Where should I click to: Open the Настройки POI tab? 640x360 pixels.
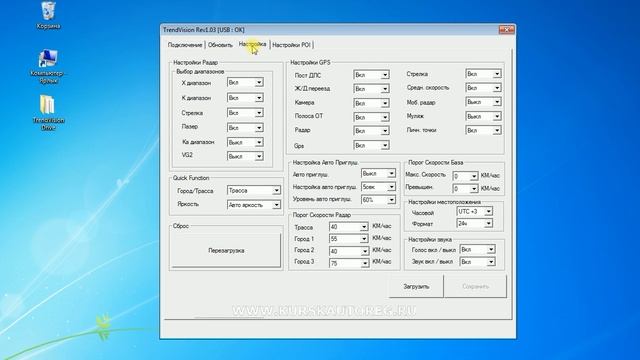click(291, 45)
